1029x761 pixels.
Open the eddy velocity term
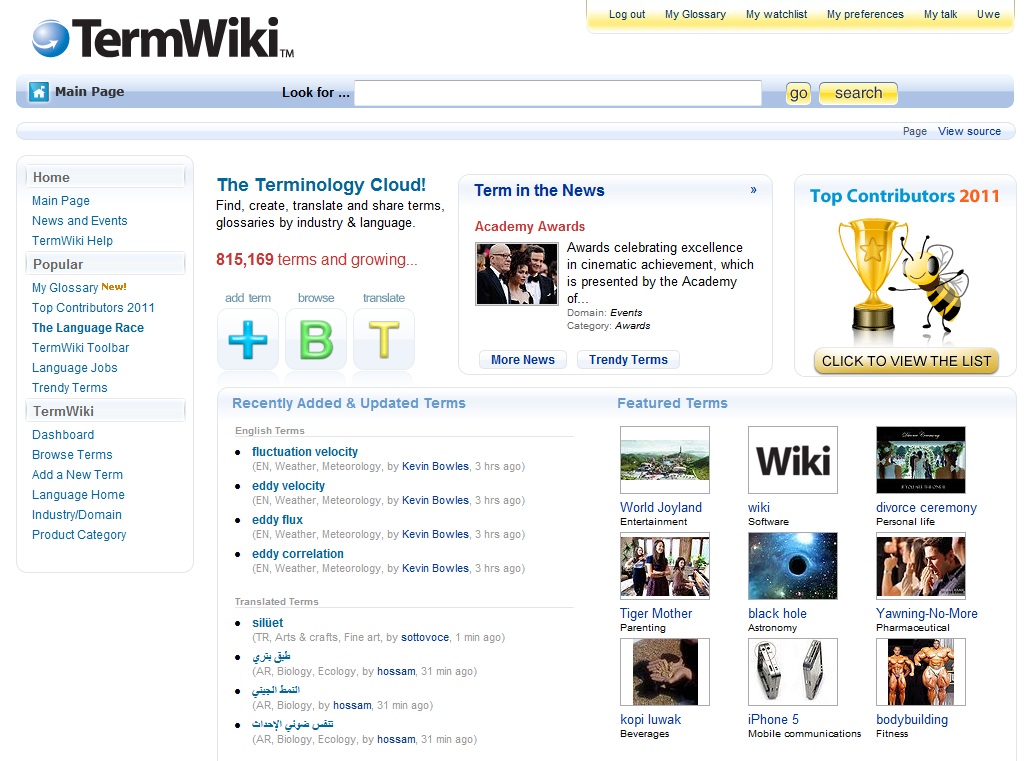288,486
